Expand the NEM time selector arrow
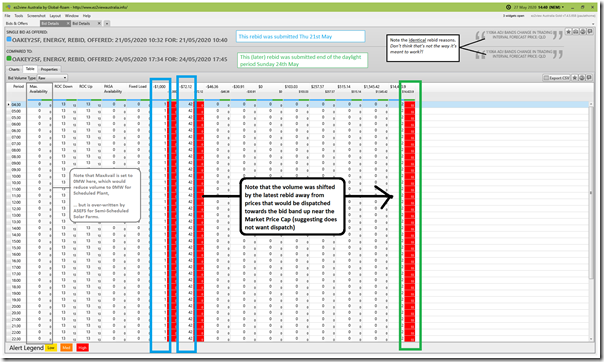This screenshot has height=362, width=604. (563, 7)
